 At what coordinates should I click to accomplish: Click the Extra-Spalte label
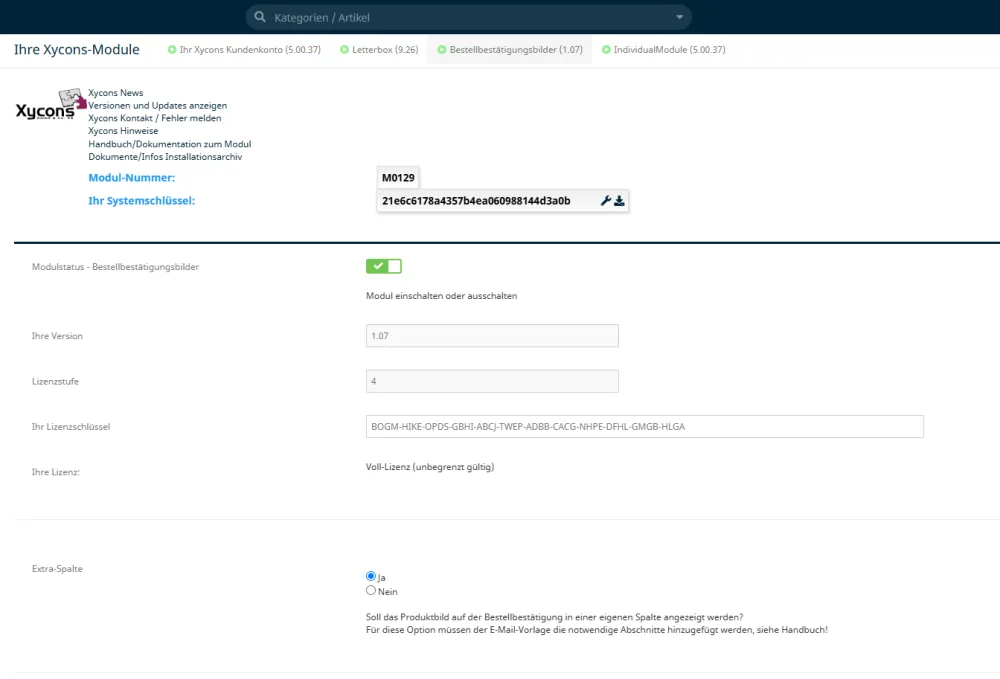coord(57,569)
